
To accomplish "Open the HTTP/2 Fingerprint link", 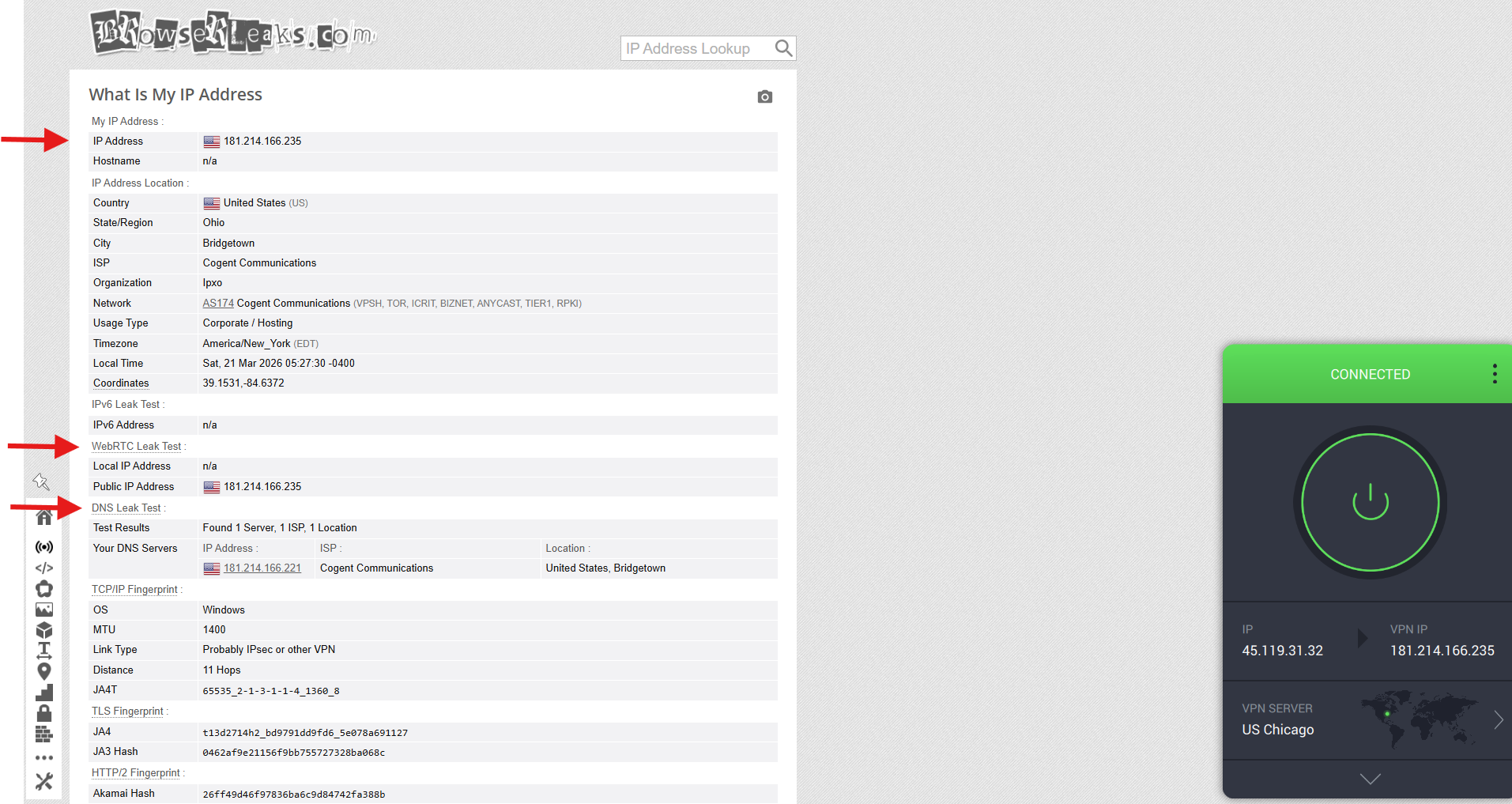I will [x=136, y=773].
